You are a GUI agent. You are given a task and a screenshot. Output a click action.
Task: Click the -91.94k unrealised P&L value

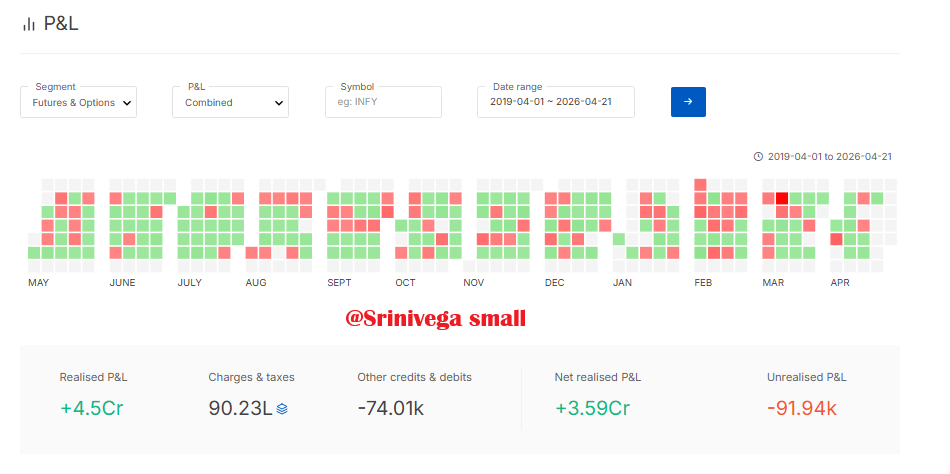pyautogui.click(x=802, y=409)
